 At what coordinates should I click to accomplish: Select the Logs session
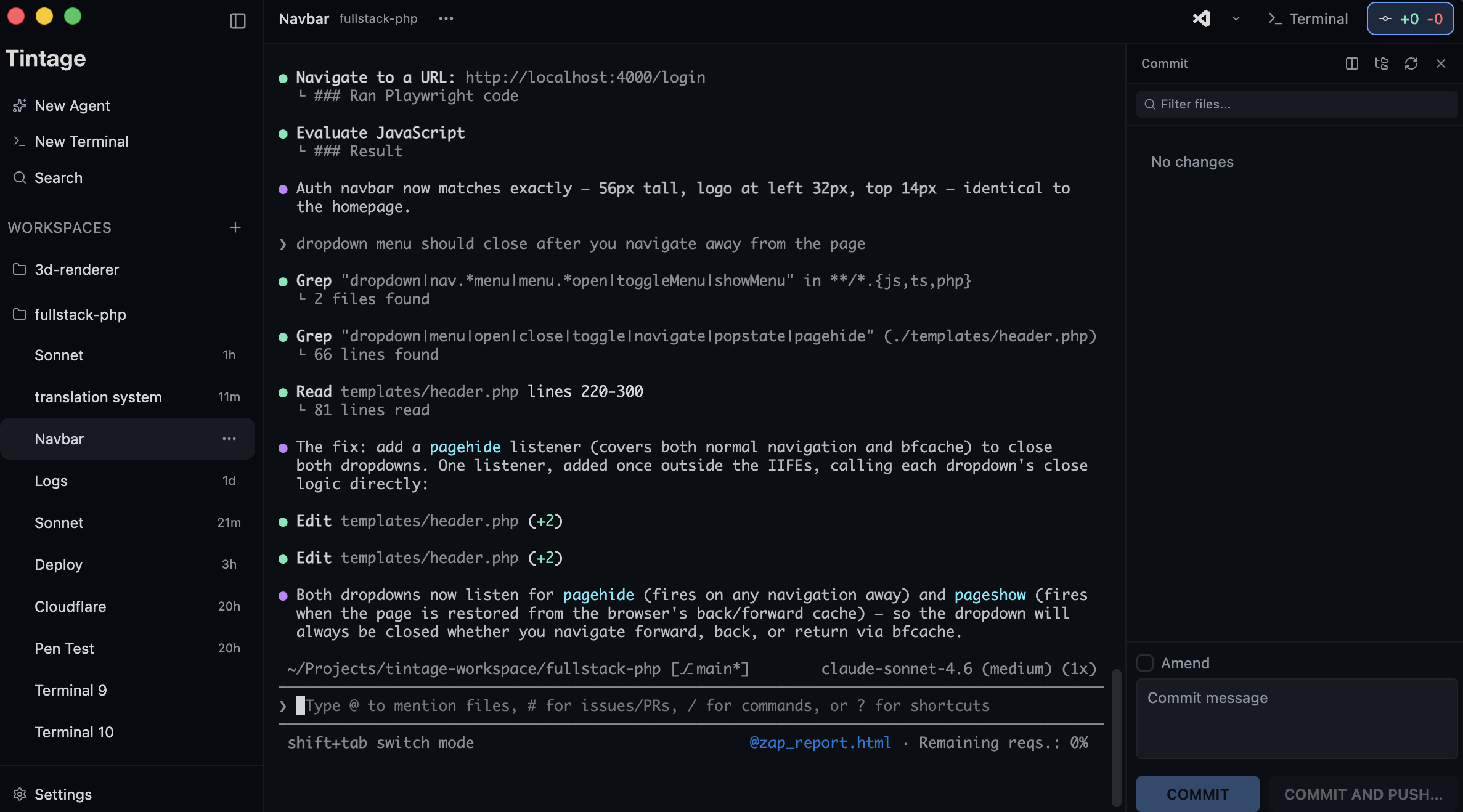click(128, 481)
